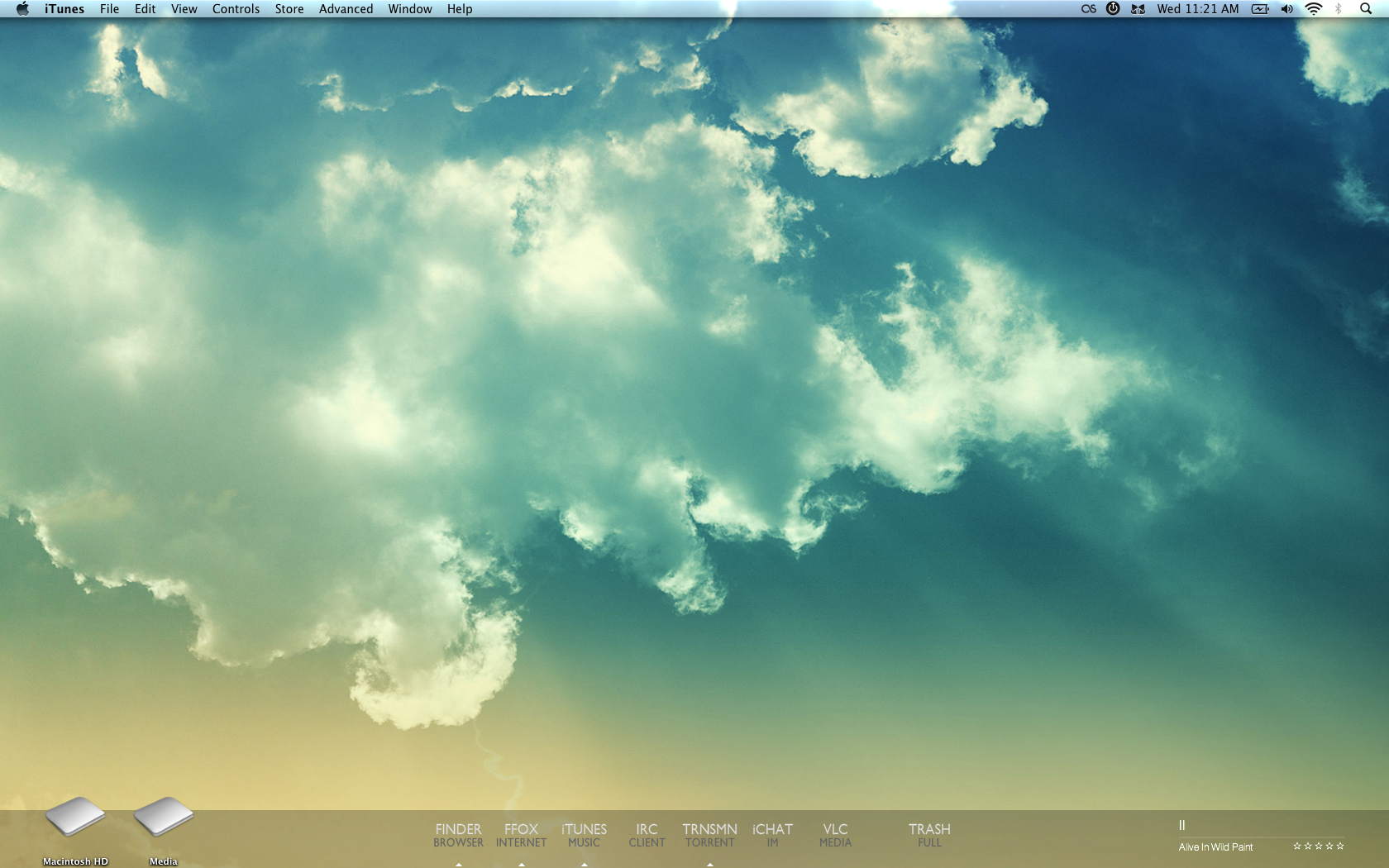Open TRNSMN Torrent in the dock

tap(709, 835)
